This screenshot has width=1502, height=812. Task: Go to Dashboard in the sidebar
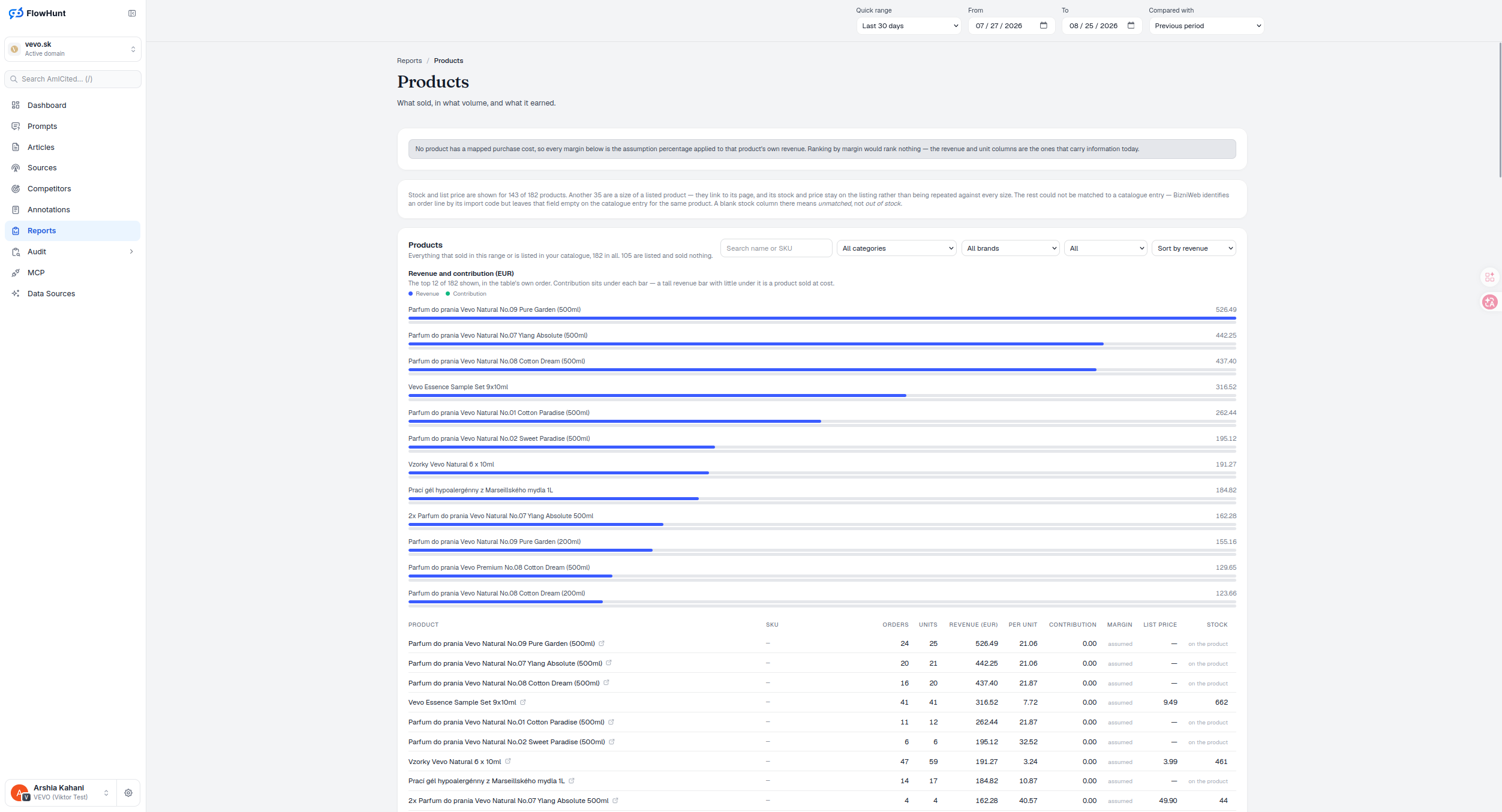point(73,105)
